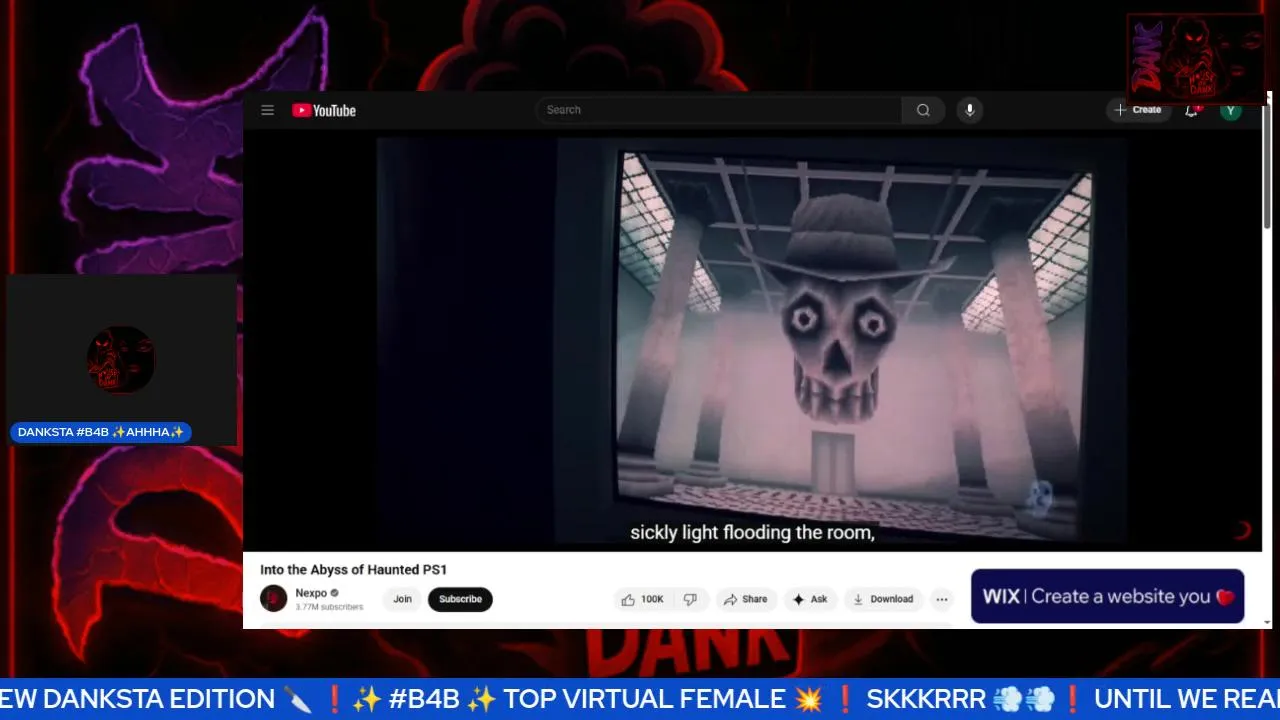This screenshot has height=720, width=1280.
Task: Like the video with thumbs up 100K
Action: pyautogui.click(x=642, y=599)
